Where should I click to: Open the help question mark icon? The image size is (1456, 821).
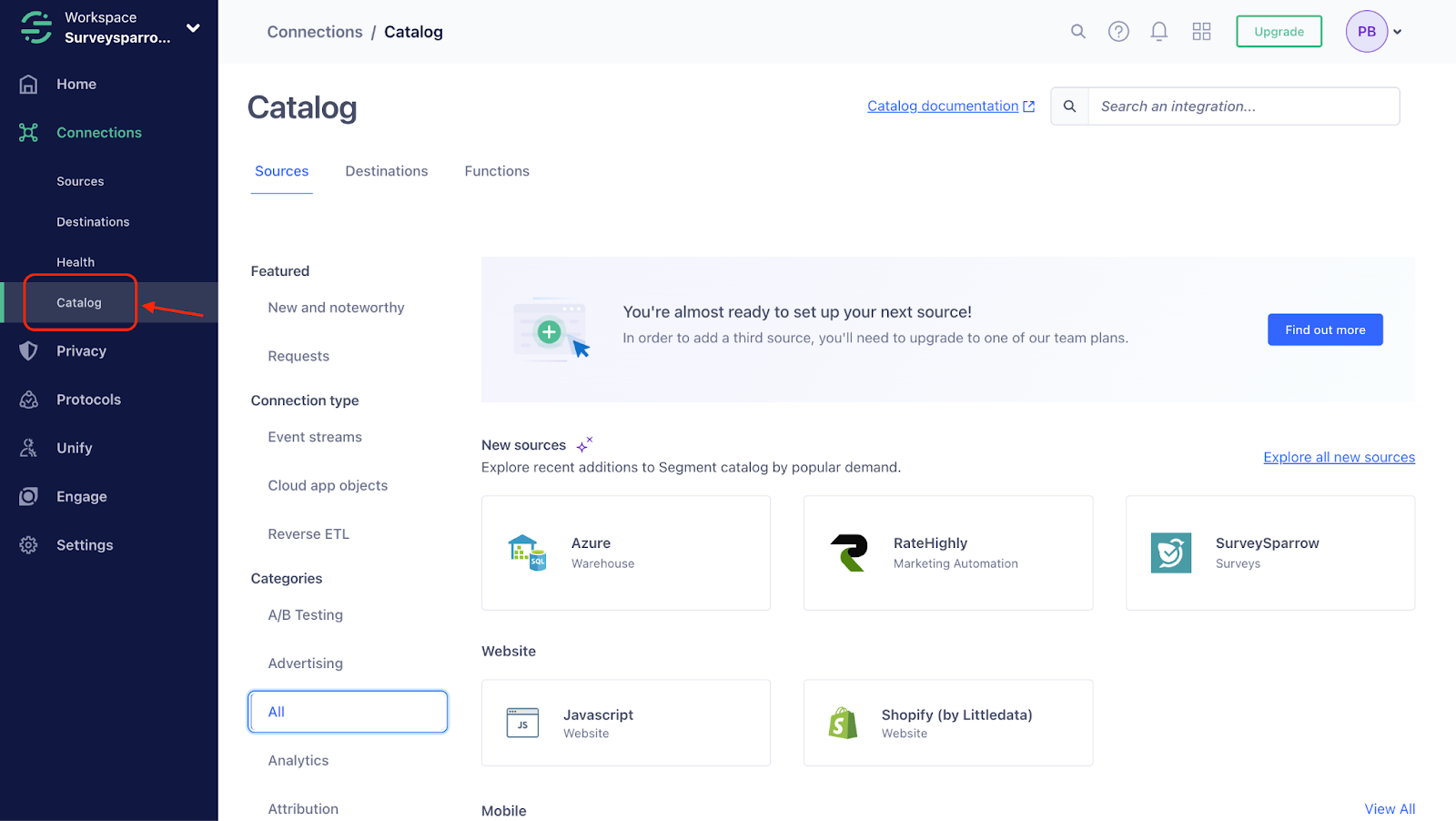tap(1118, 32)
